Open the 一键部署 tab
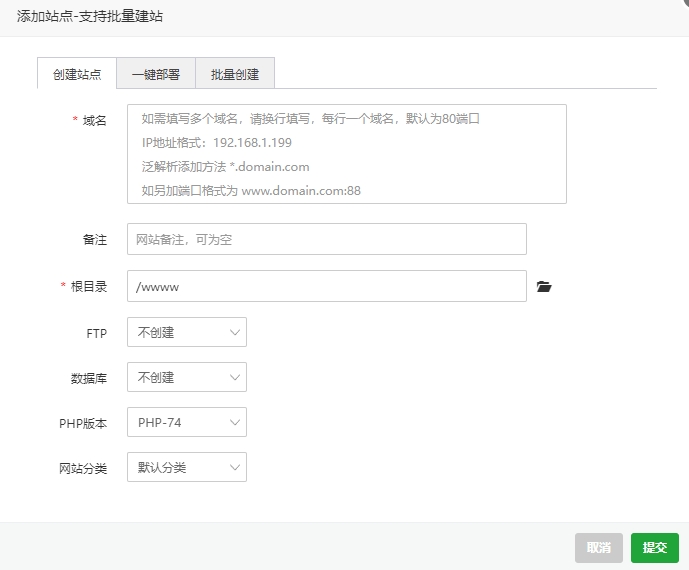Viewport: 689px width, 570px height. pos(156,74)
